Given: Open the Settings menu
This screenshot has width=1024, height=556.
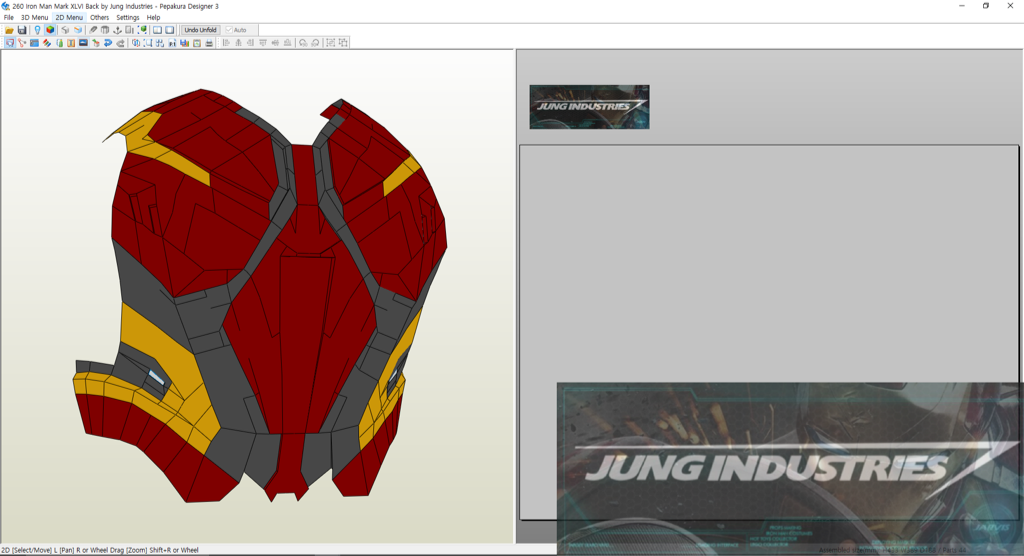Looking at the screenshot, I should [127, 18].
